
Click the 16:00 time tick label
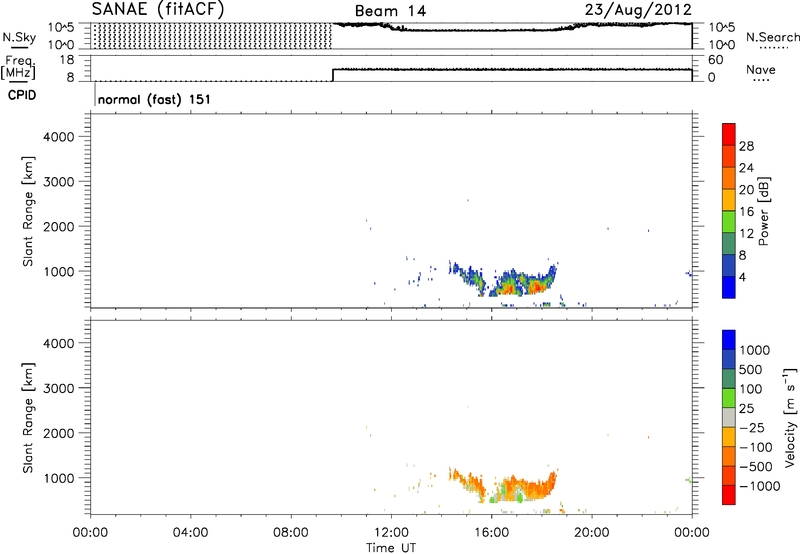pyautogui.click(x=491, y=533)
